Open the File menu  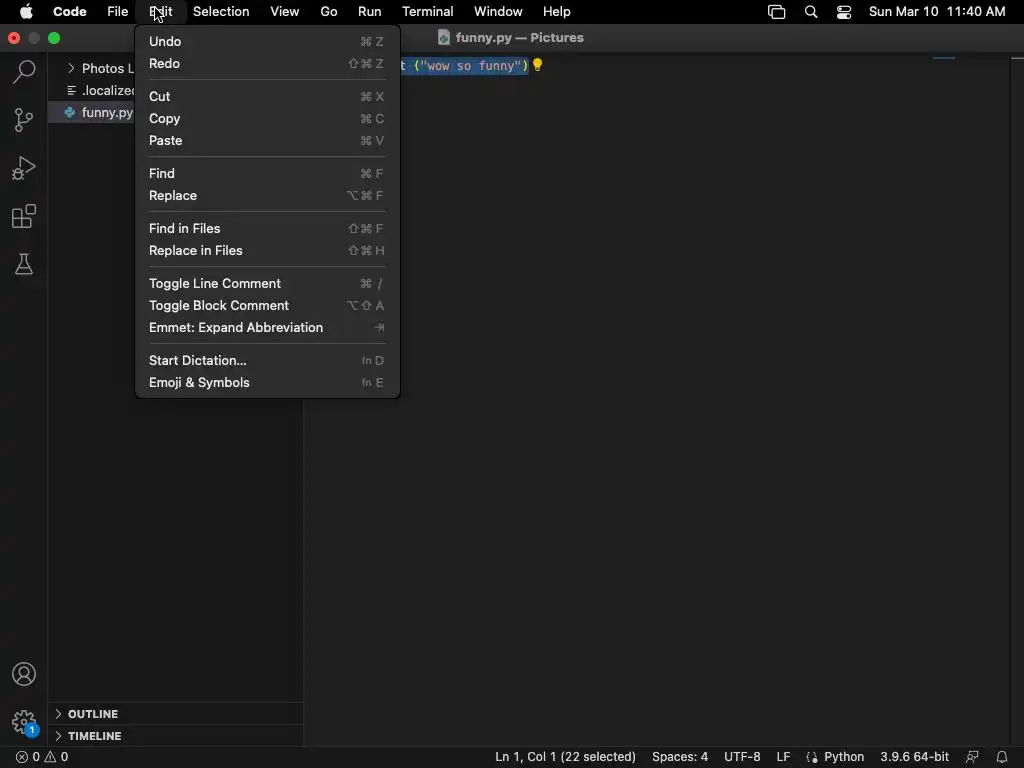coord(118,12)
